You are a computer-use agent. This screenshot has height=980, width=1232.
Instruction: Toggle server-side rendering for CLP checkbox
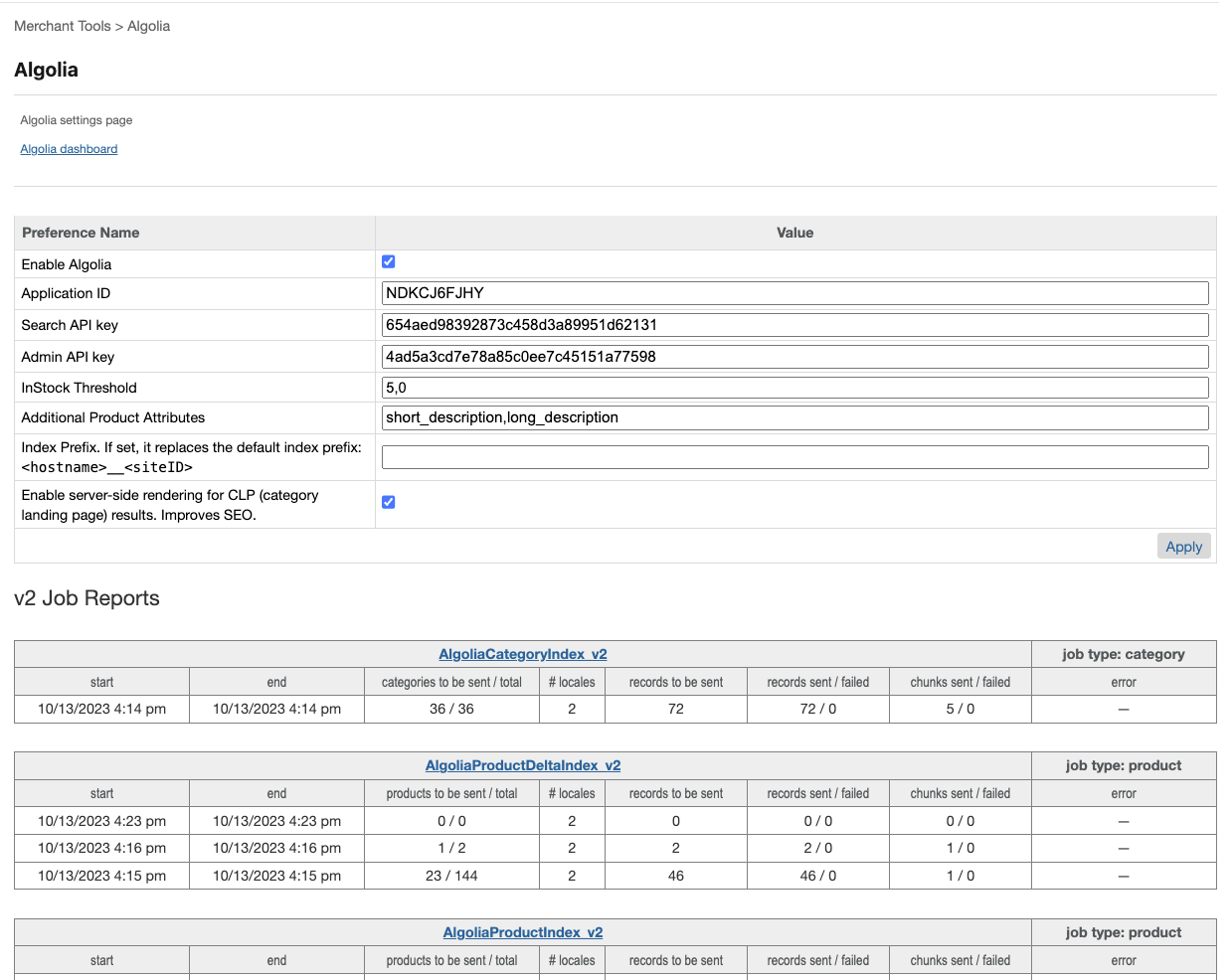coord(389,502)
